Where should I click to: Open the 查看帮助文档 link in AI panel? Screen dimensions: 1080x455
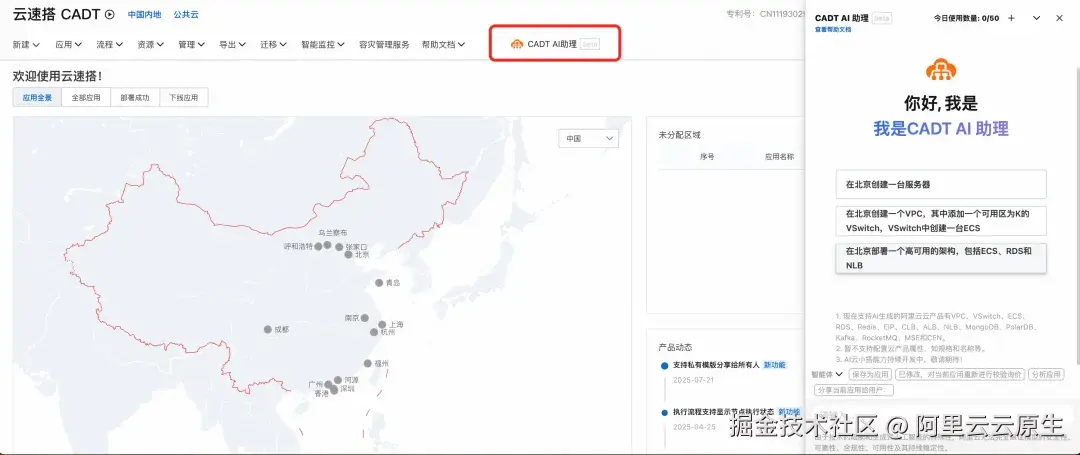point(833,30)
